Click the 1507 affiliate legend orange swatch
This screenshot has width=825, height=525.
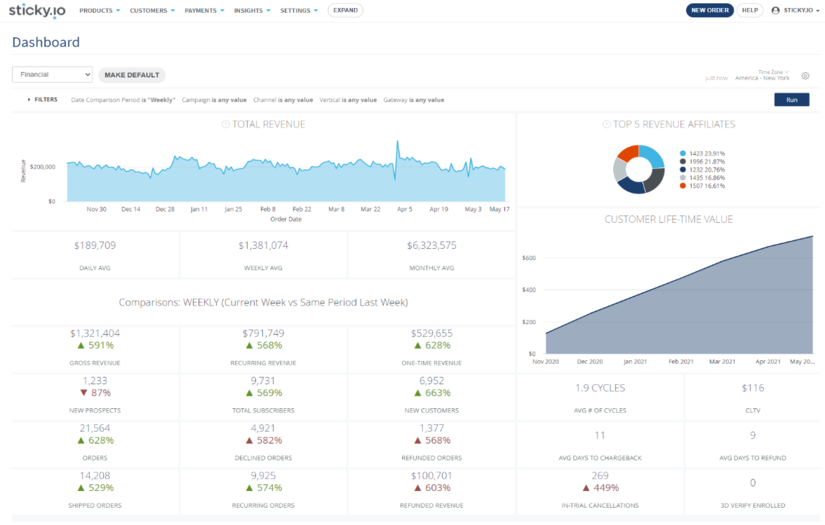click(x=682, y=186)
